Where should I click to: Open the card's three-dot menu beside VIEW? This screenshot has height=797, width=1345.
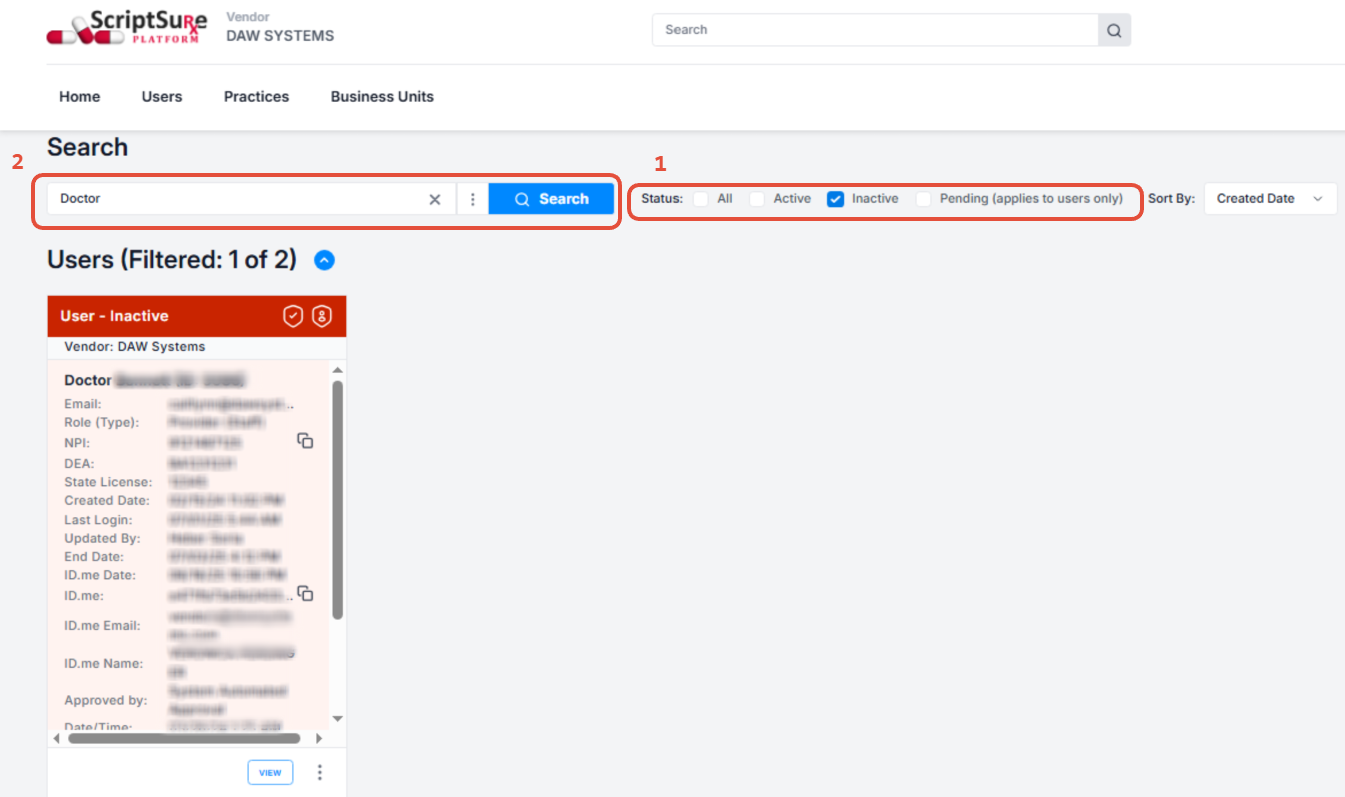(320, 772)
